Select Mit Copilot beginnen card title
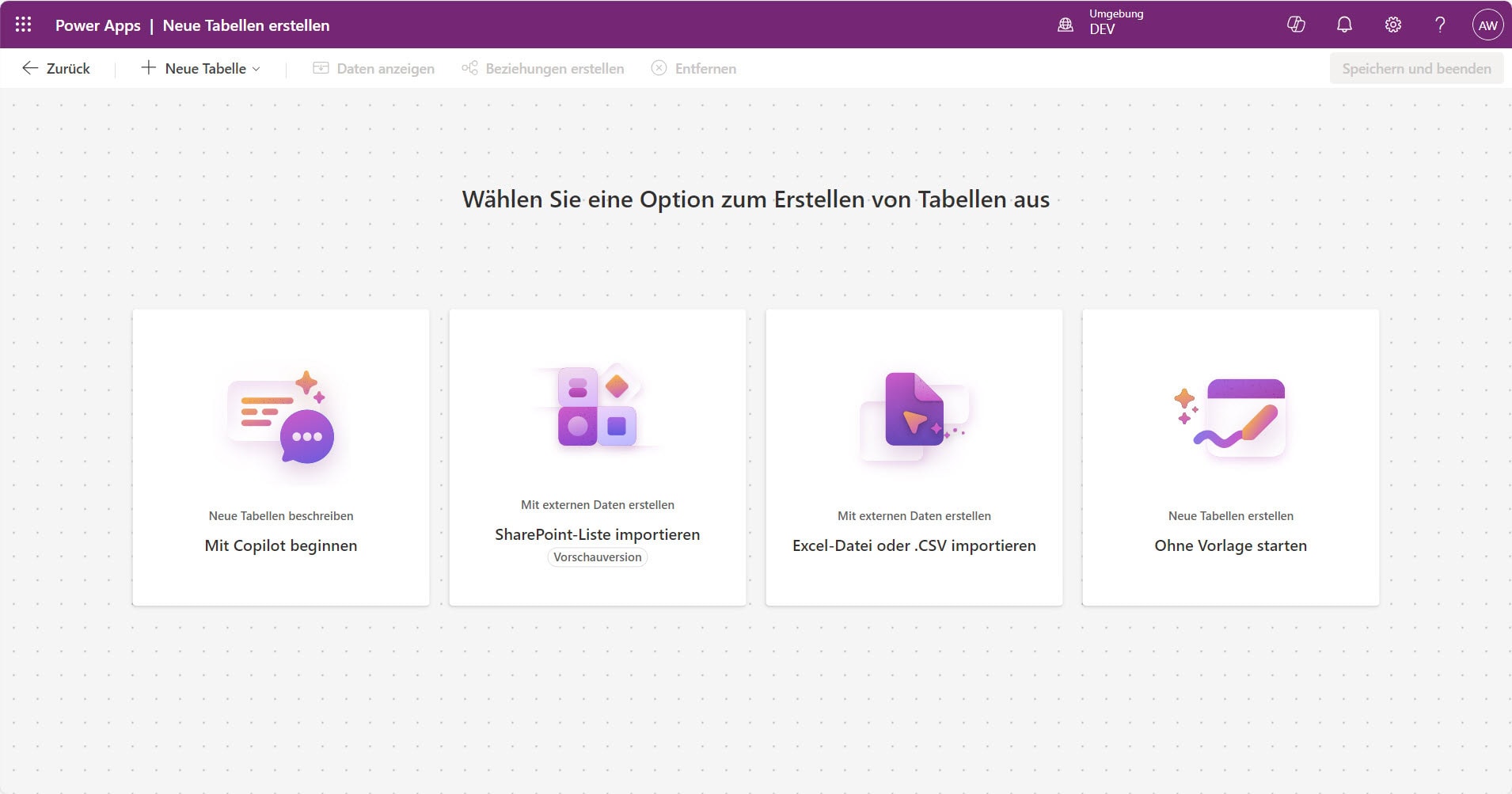1512x794 pixels. (x=281, y=545)
